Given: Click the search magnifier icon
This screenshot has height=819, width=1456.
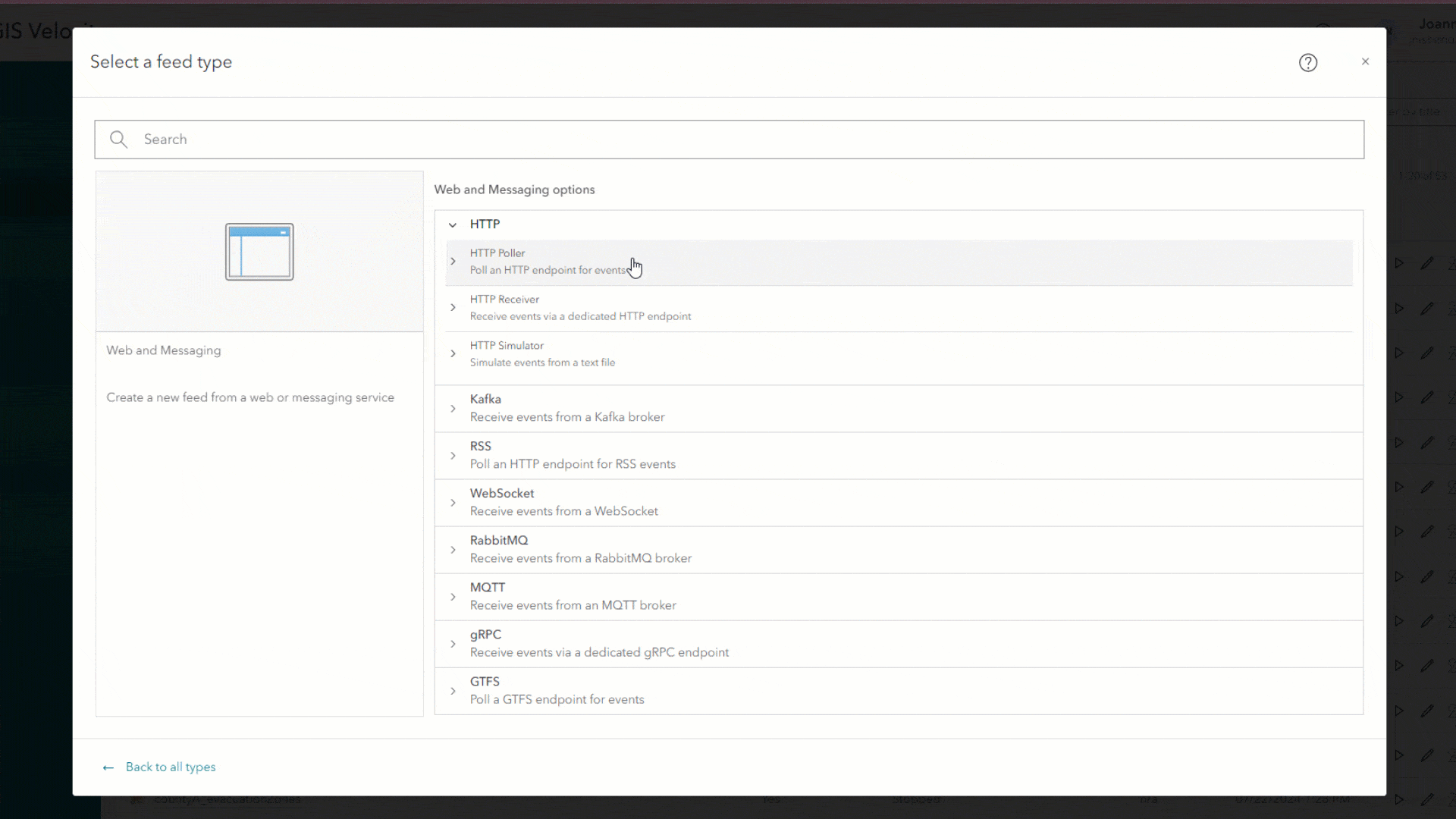Looking at the screenshot, I should coord(118,139).
